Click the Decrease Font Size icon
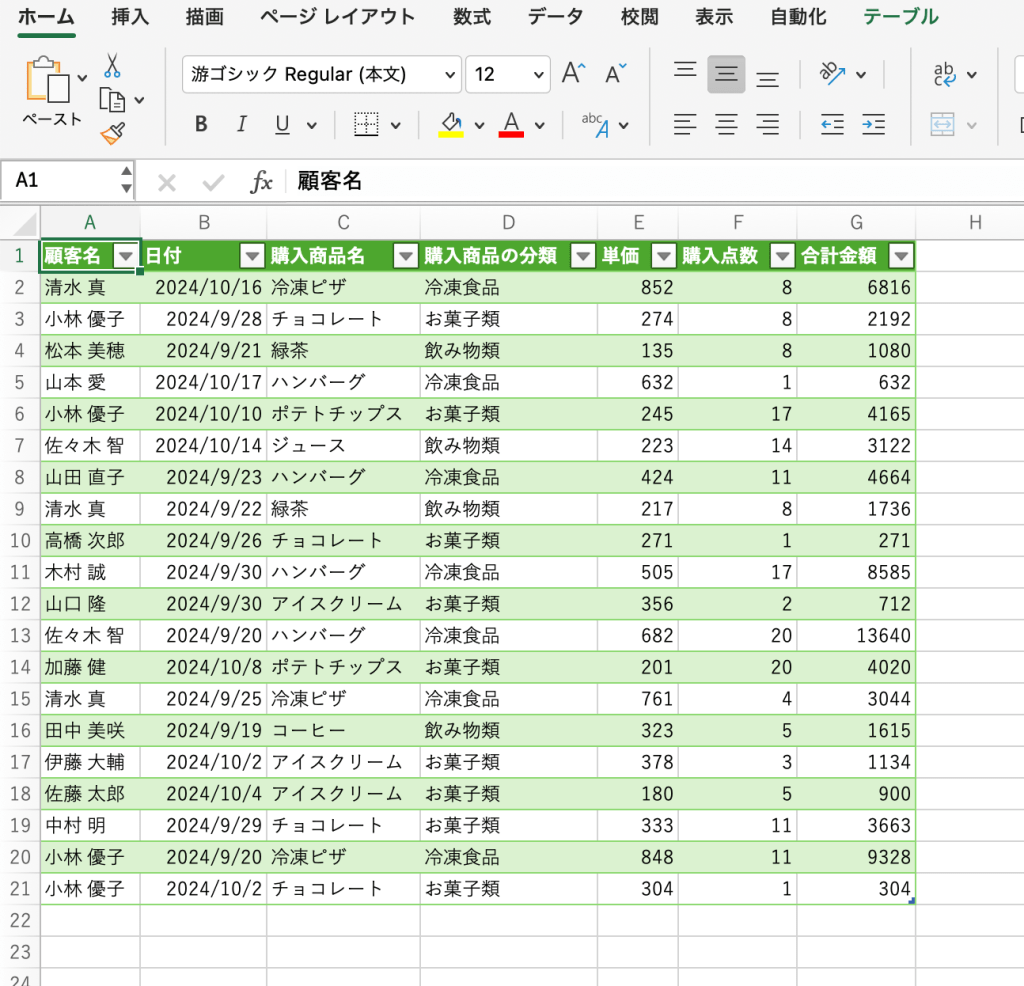1024x986 pixels. [616, 74]
